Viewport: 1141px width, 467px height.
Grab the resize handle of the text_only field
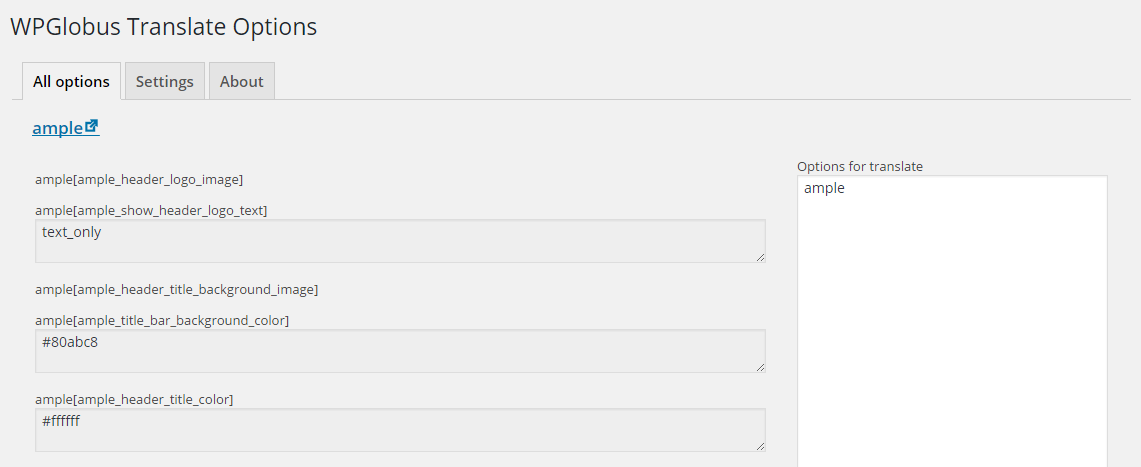coord(760,257)
